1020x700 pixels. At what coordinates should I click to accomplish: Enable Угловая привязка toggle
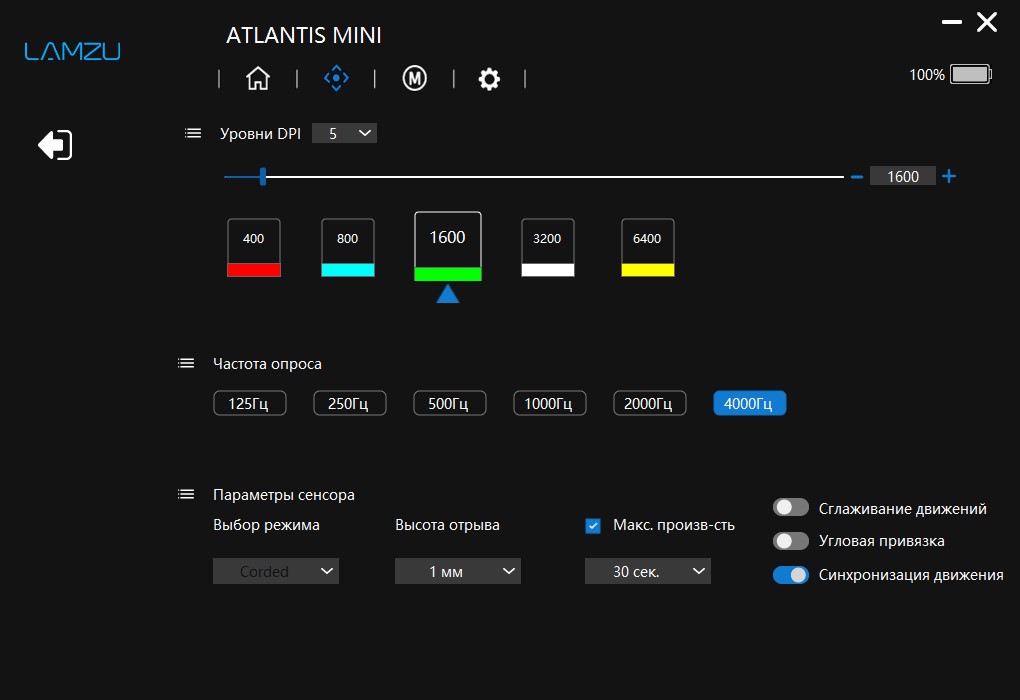[x=791, y=541]
